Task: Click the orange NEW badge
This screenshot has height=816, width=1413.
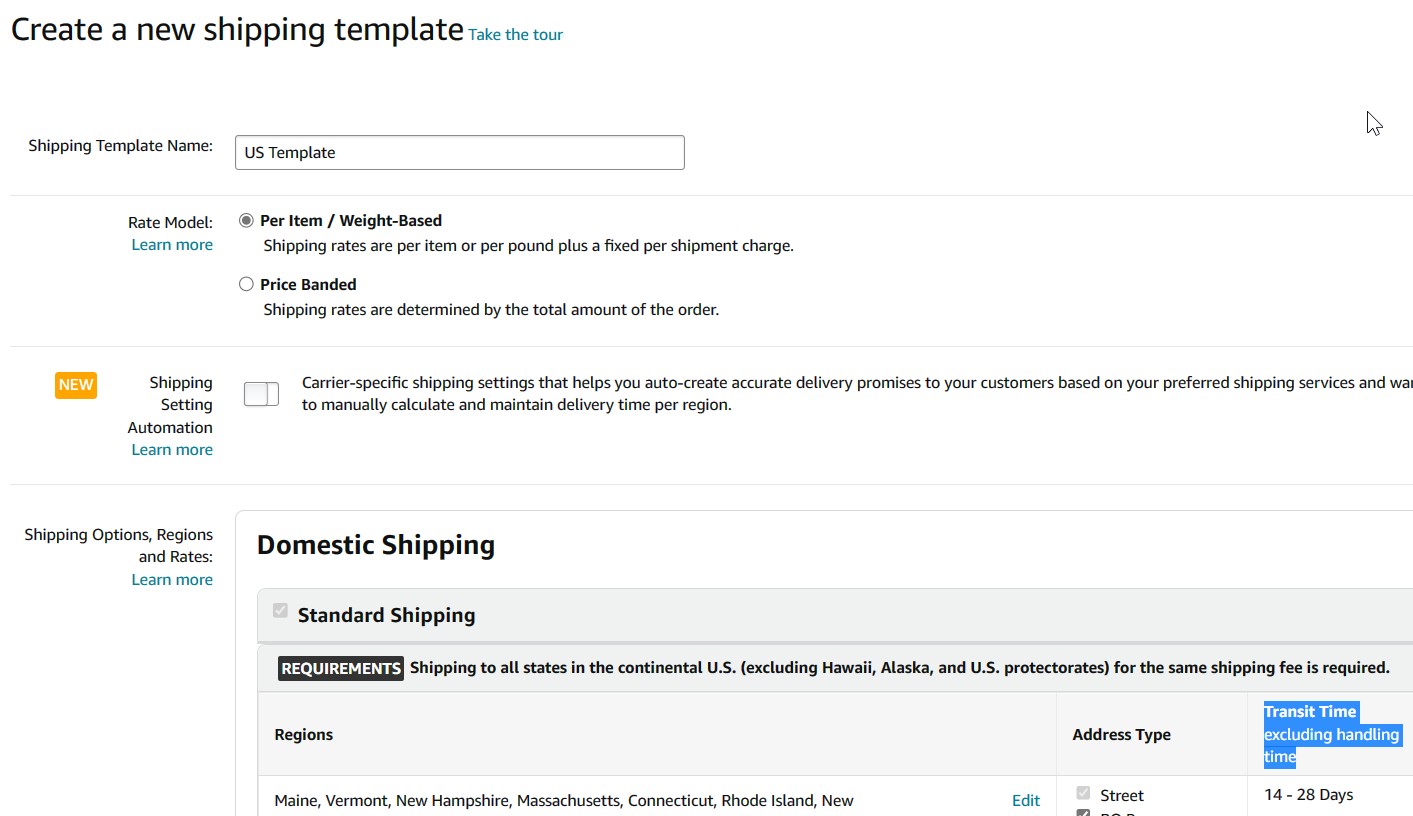Action: tap(76, 384)
